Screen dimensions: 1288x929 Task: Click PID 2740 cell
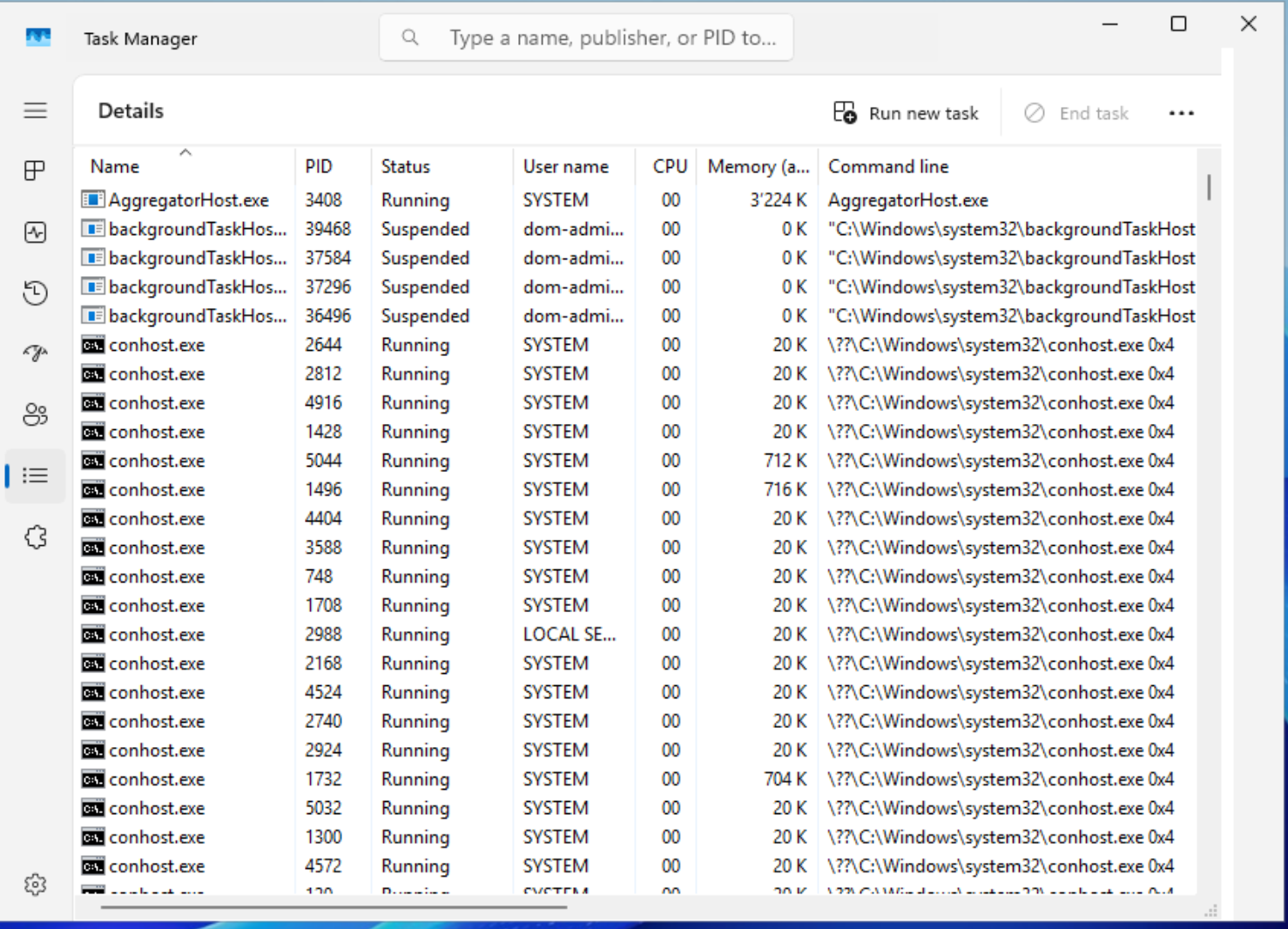[323, 721]
